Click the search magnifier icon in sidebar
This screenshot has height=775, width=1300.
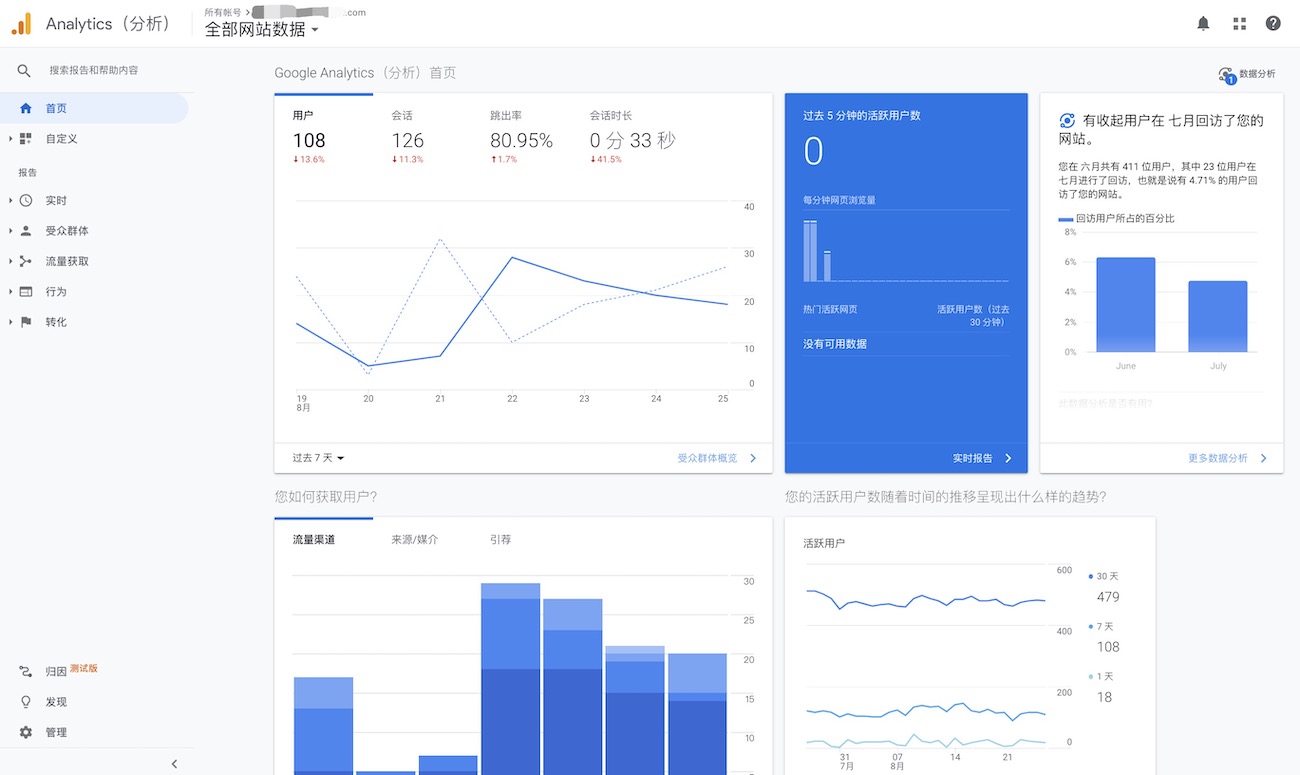25,71
